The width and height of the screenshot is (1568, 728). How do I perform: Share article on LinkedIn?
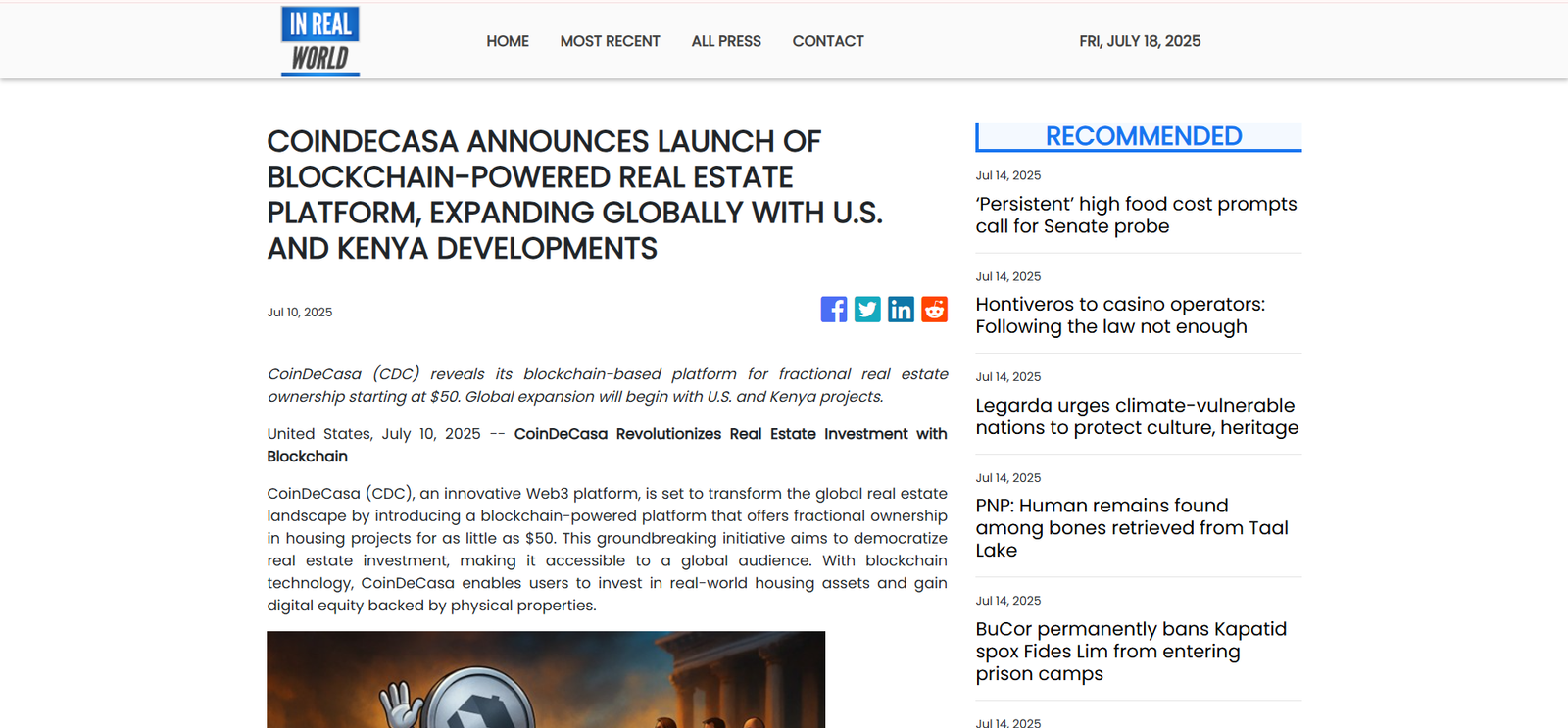point(901,310)
